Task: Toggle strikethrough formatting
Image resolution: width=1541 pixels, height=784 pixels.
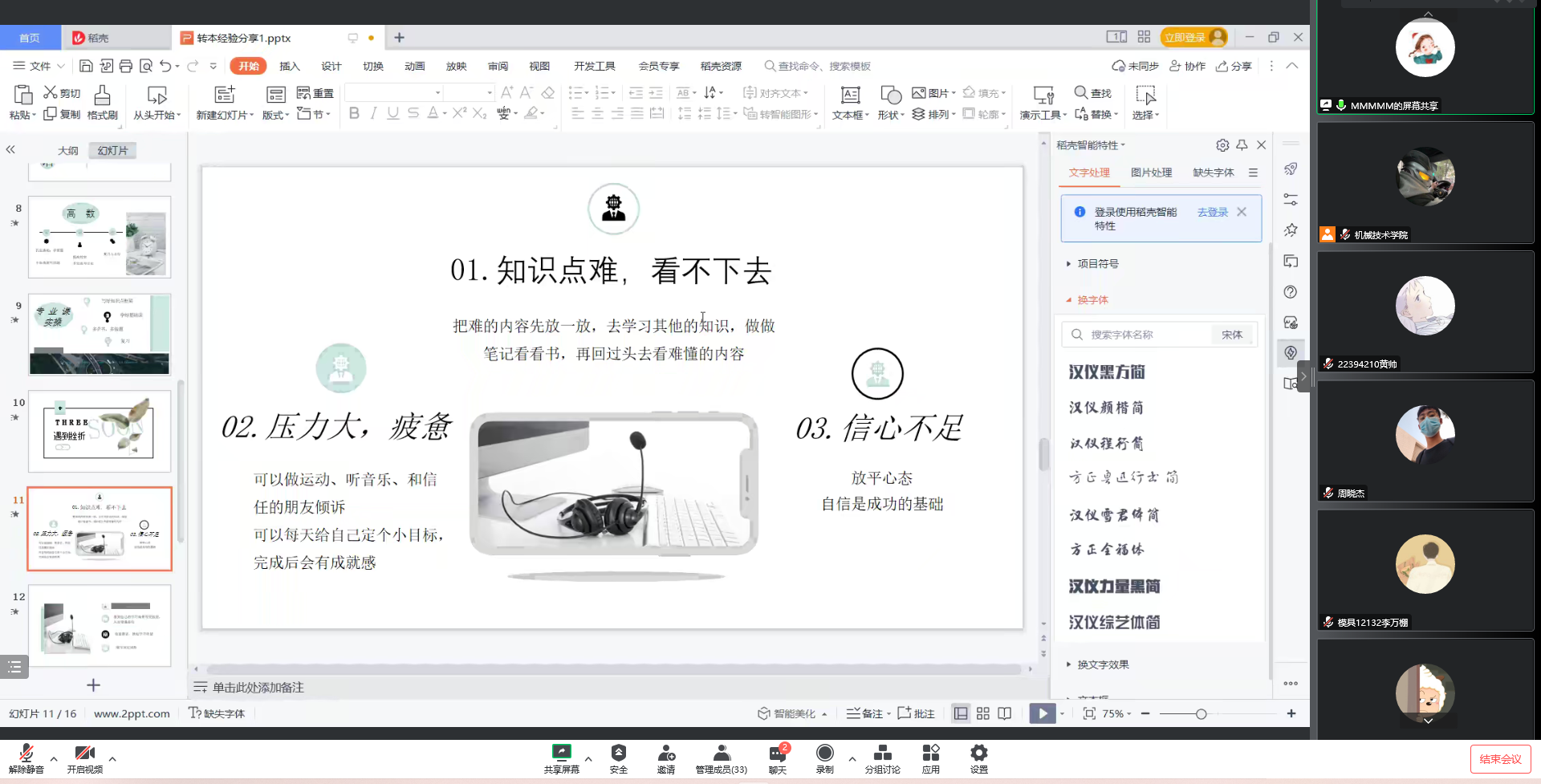Action: 413,113
